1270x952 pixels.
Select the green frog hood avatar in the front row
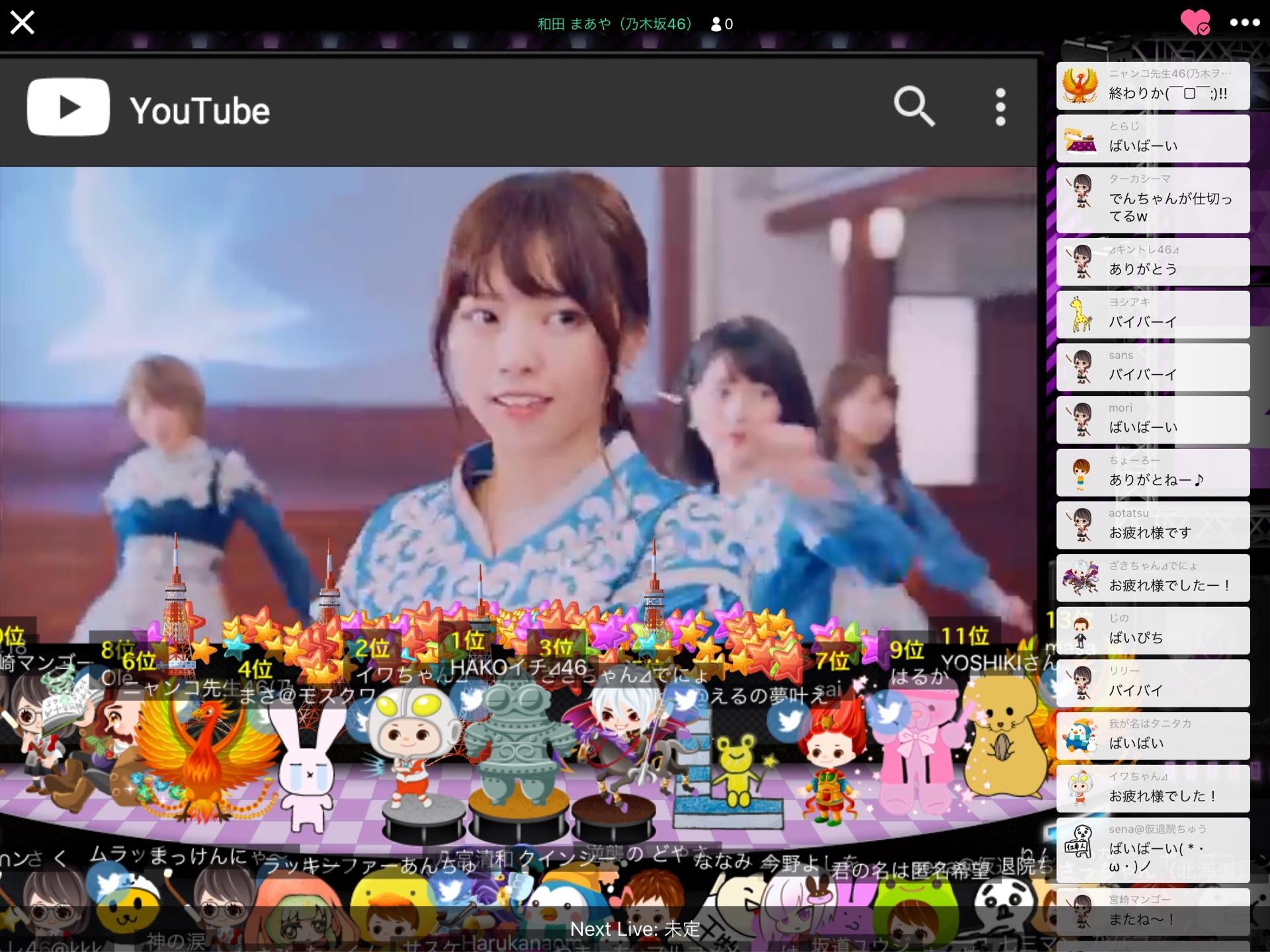(916, 909)
